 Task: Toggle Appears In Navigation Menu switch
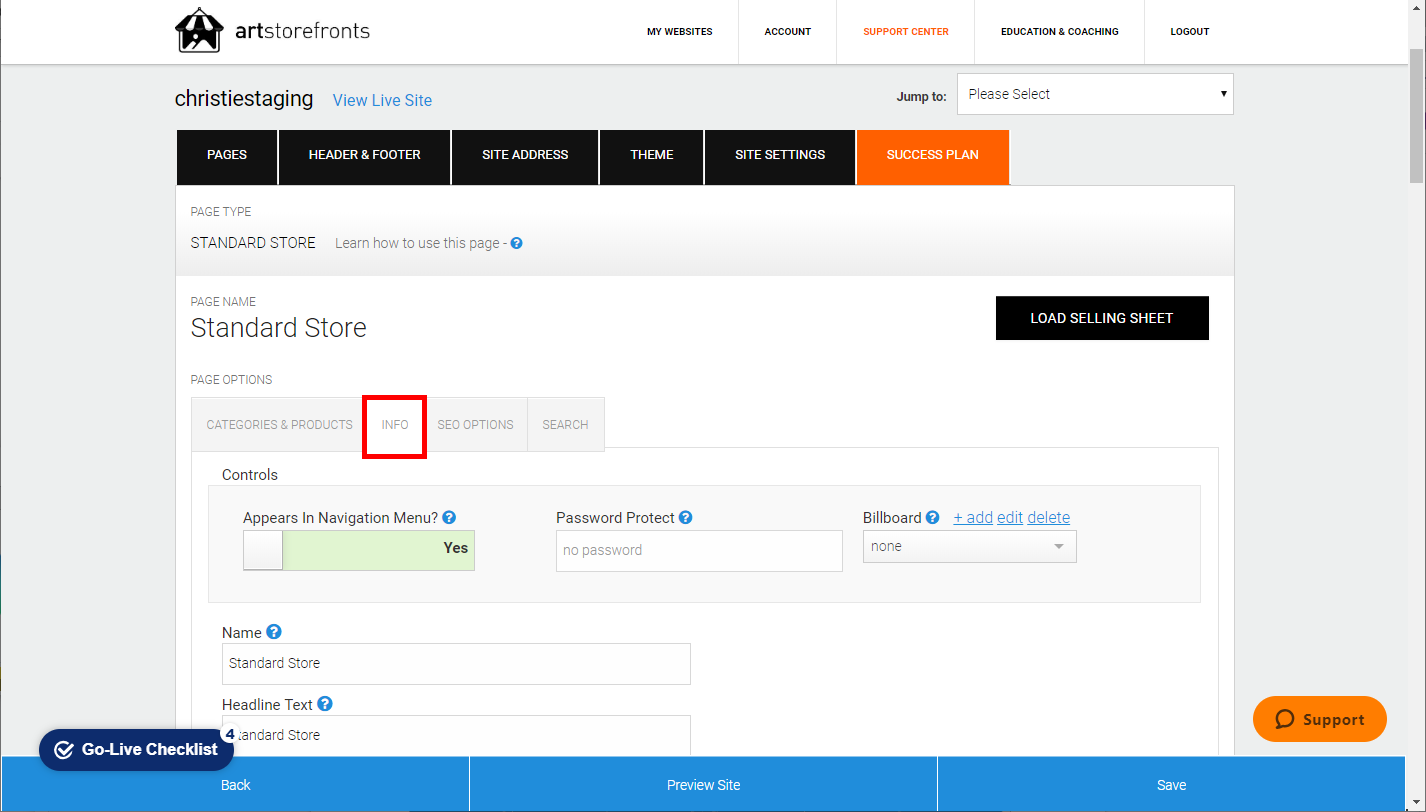[359, 550]
